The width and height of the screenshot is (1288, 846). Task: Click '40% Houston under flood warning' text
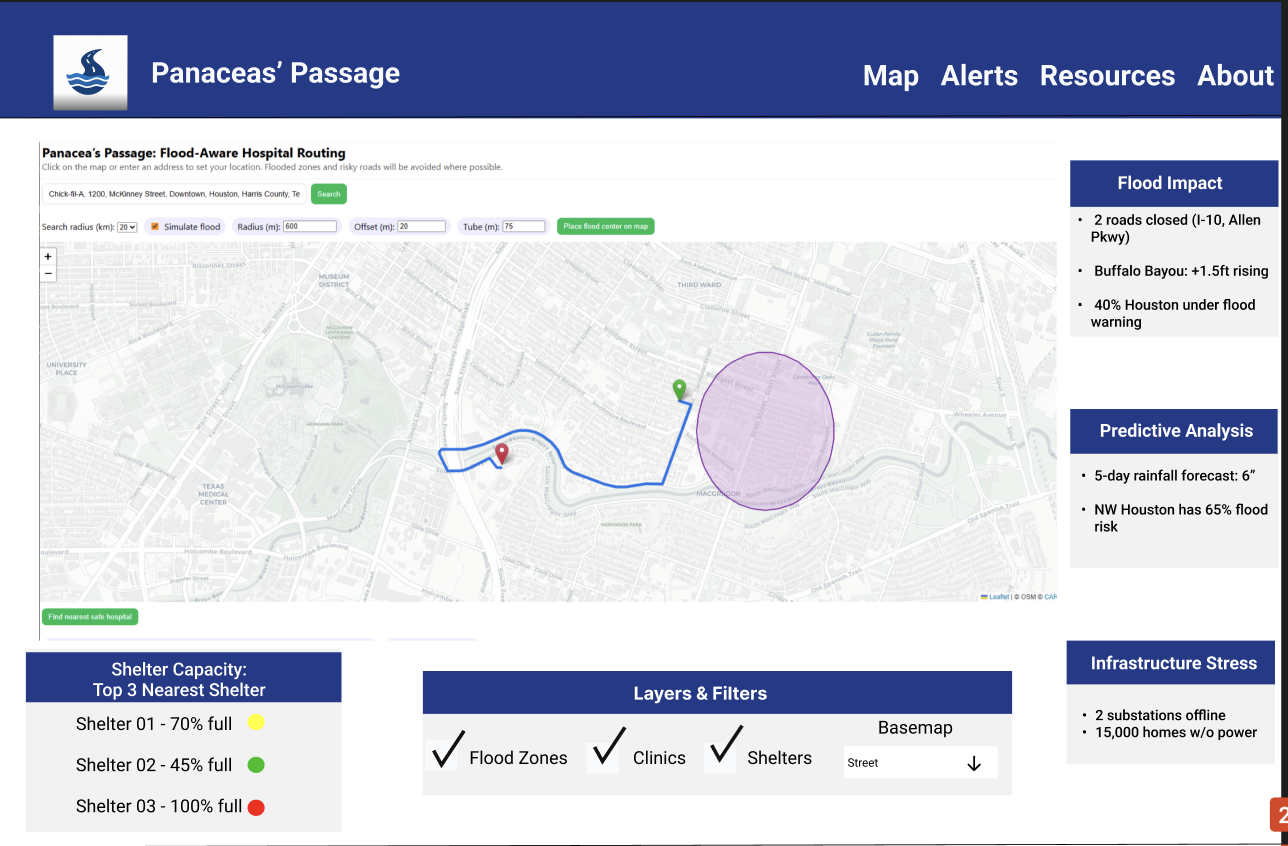tap(1173, 313)
